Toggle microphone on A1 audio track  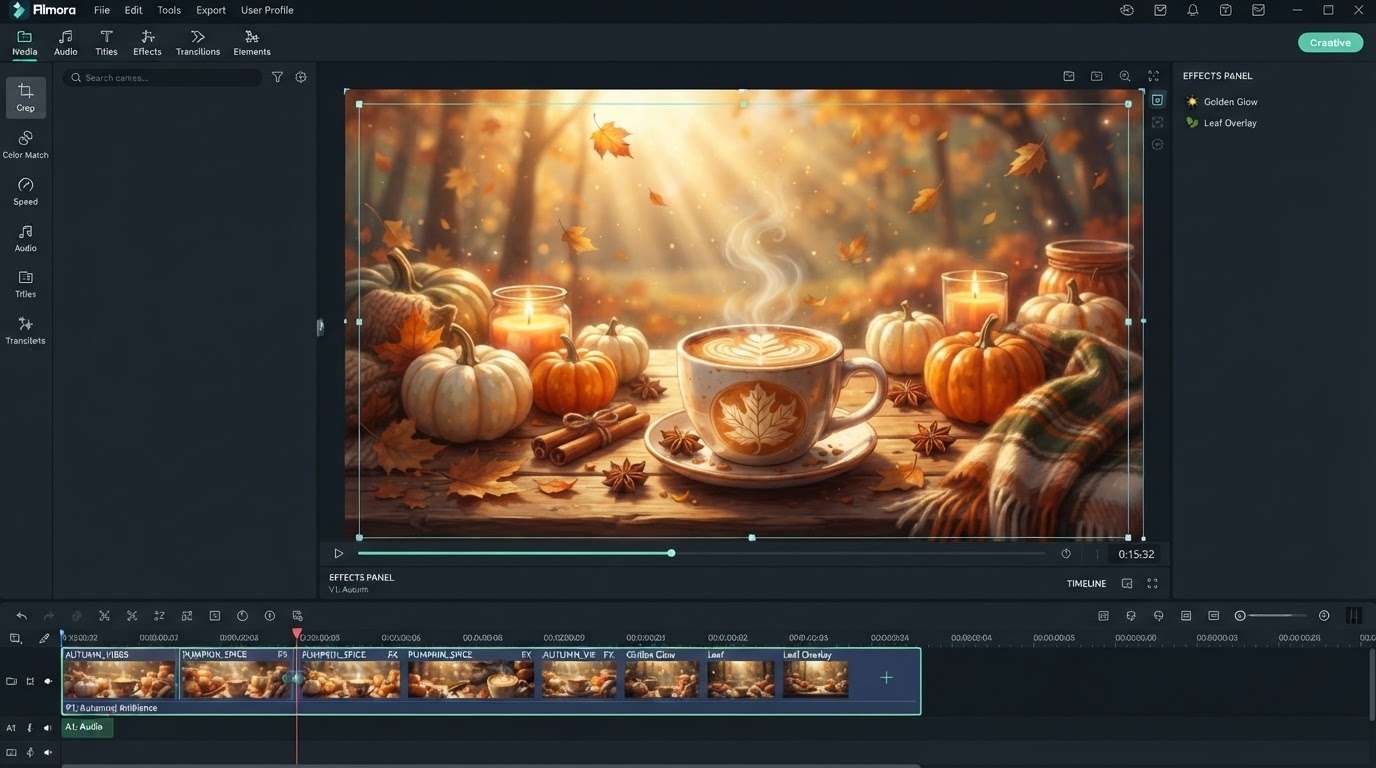click(x=30, y=728)
